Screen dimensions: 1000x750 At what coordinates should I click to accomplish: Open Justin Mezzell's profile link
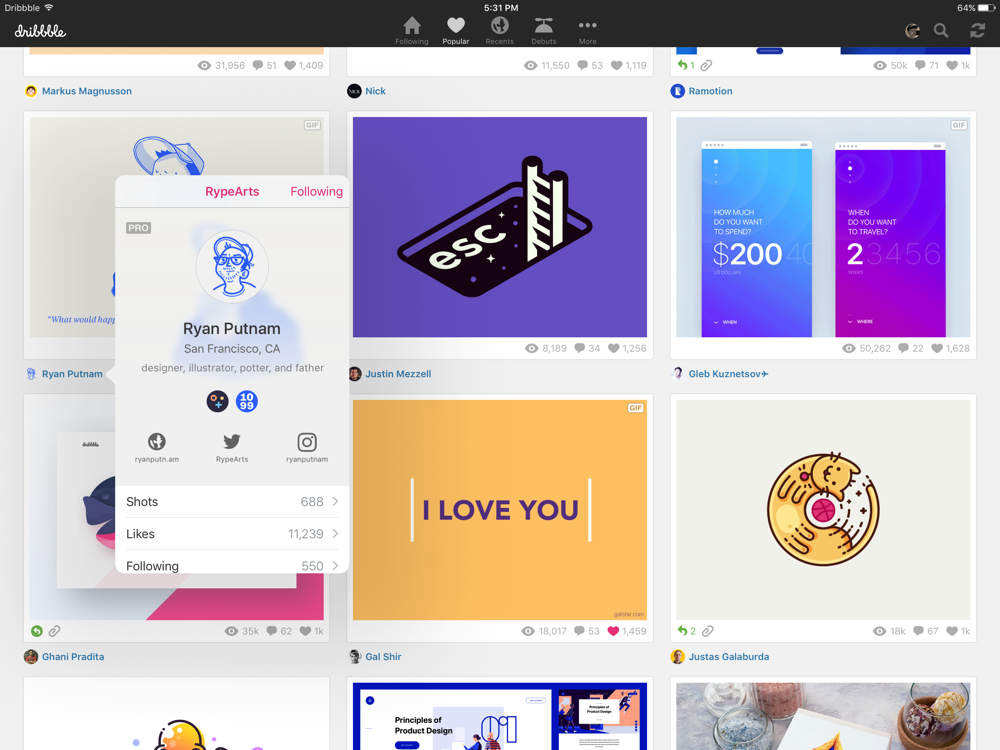point(397,374)
